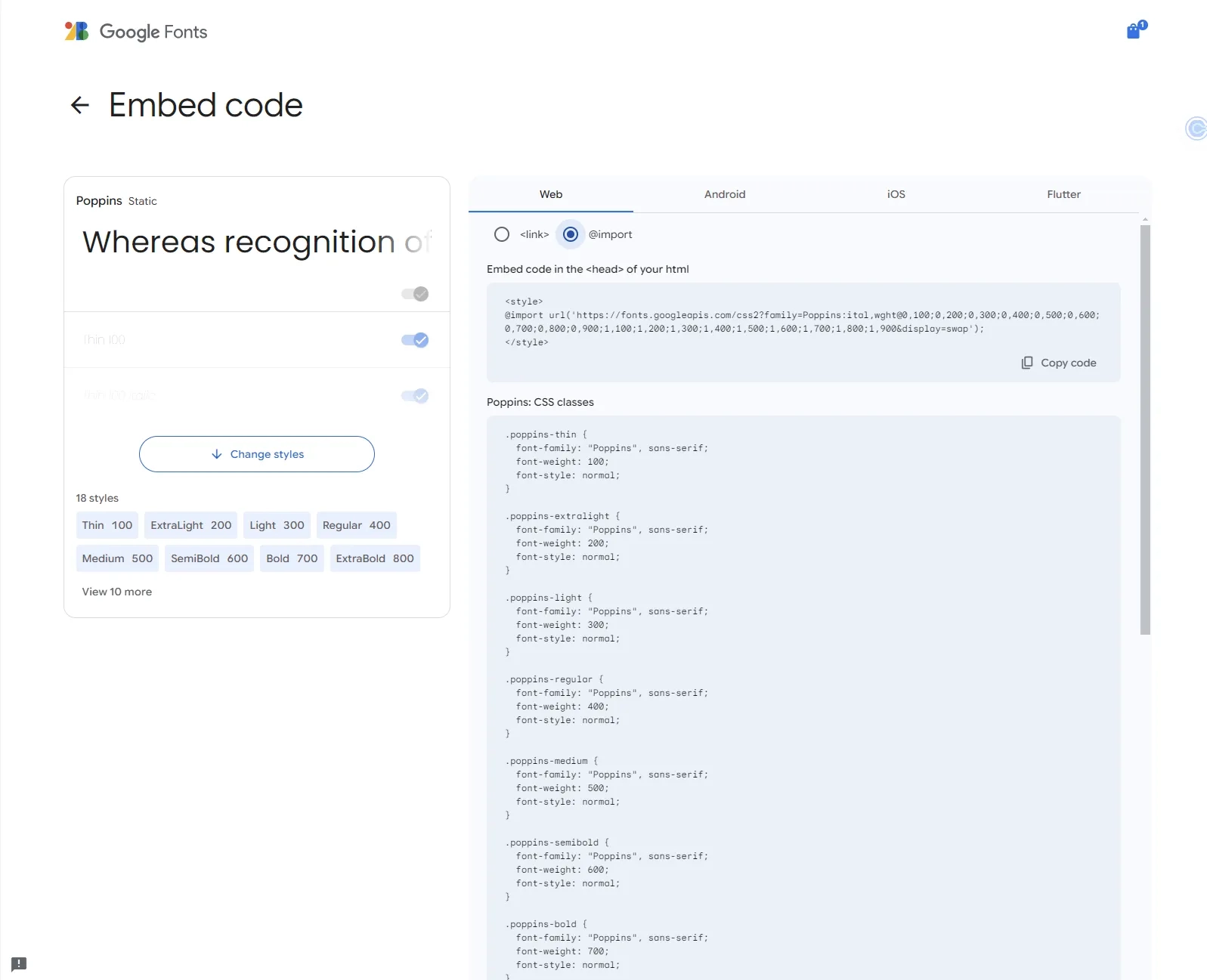The width and height of the screenshot is (1207, 980).
Task: Click the Light 300 style chip
Action: coord(277,525)
